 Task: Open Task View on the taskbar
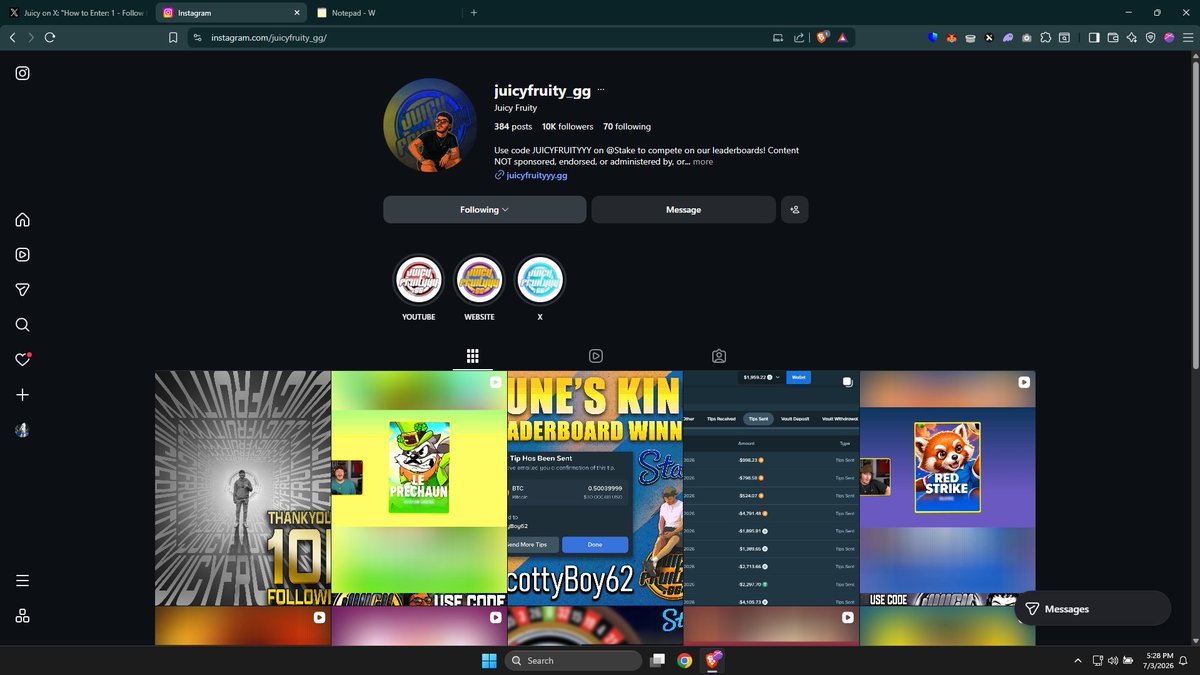658,661
